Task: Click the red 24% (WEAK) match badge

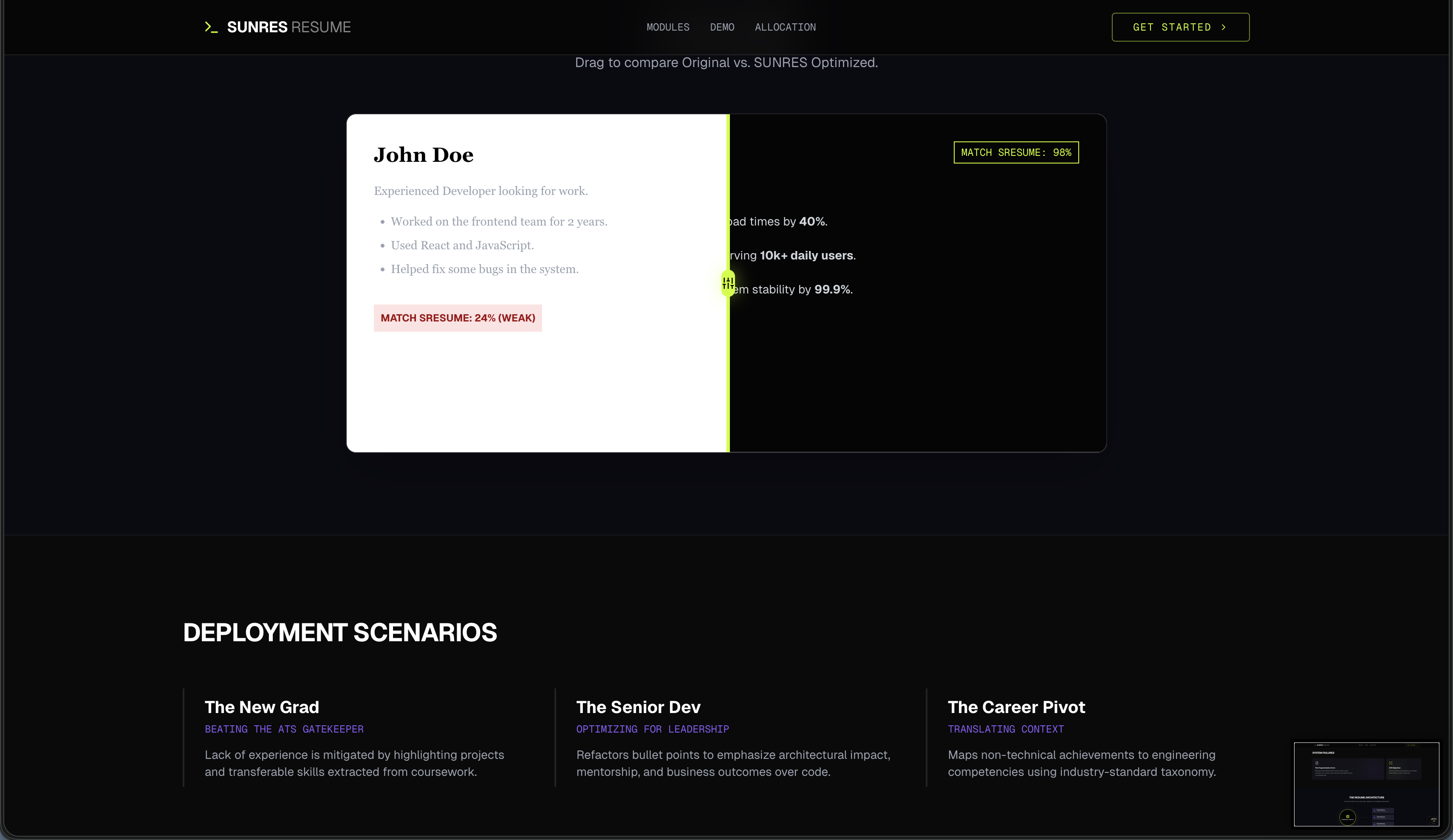Action: point(457,318)
